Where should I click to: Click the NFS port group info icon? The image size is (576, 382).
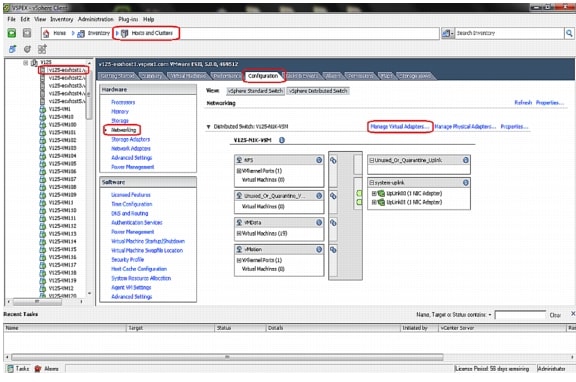[319, 160]
